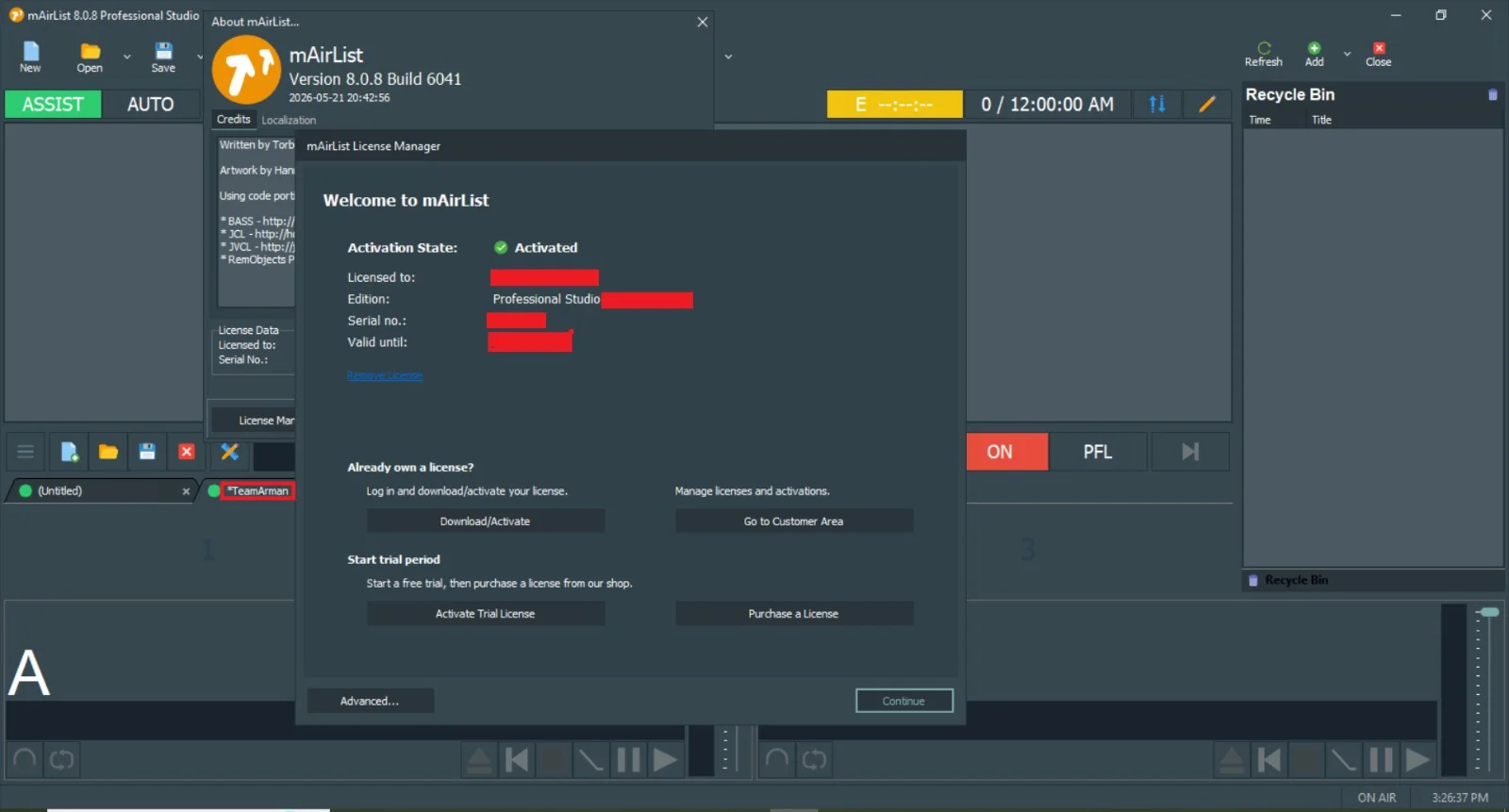Viewport: 1509px width, 812px height.
Task: Open the Credits tab in About dialog
Action: point(234,120)
